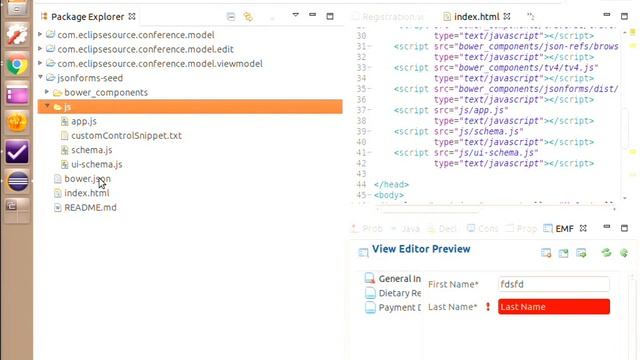Fold the script block at line 37
The image size is (640, 360).
coord(370,110)
